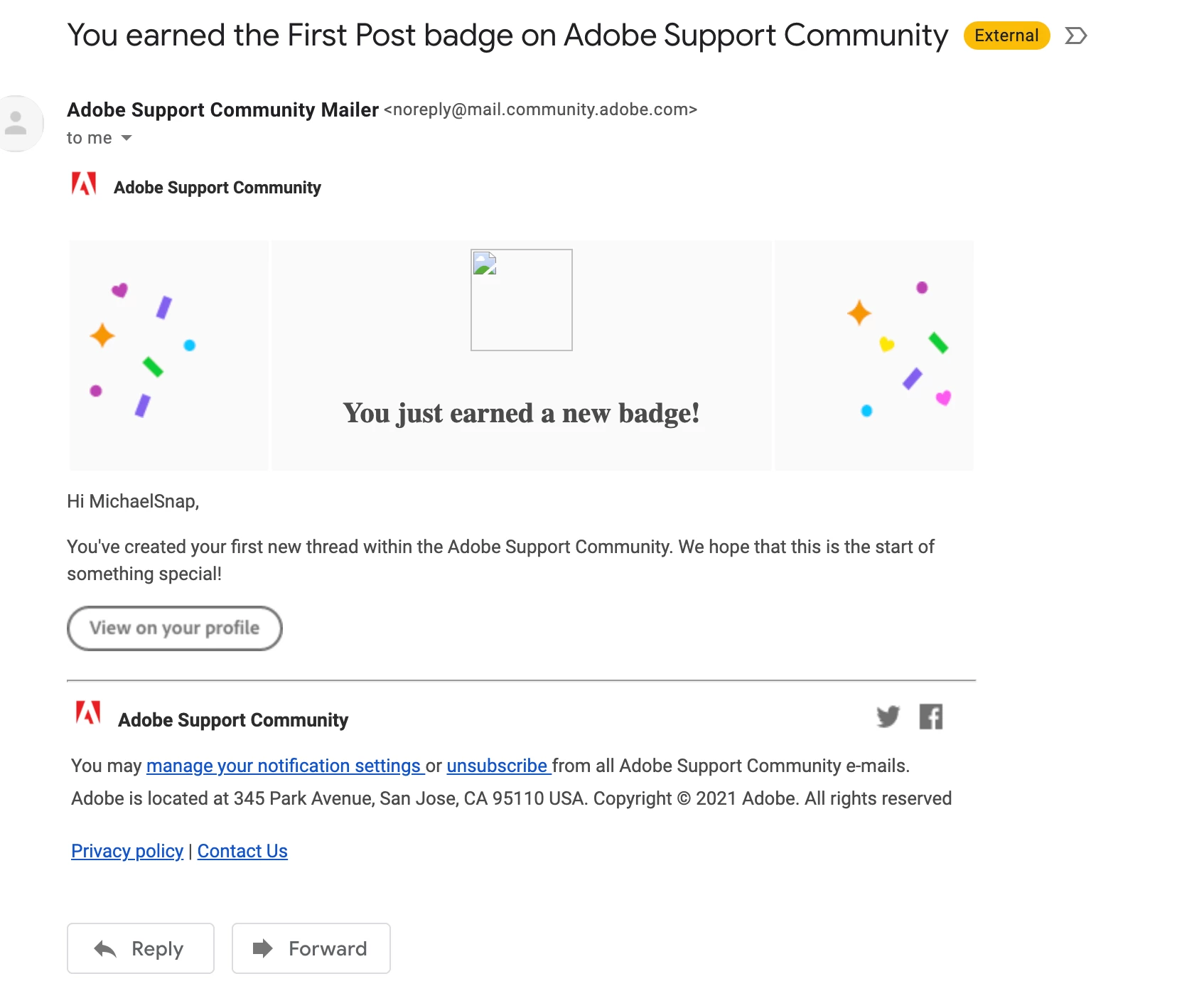Click the Adobe logo in email header
This screenshot has height=991, width=1204.
tap(84, 184)
